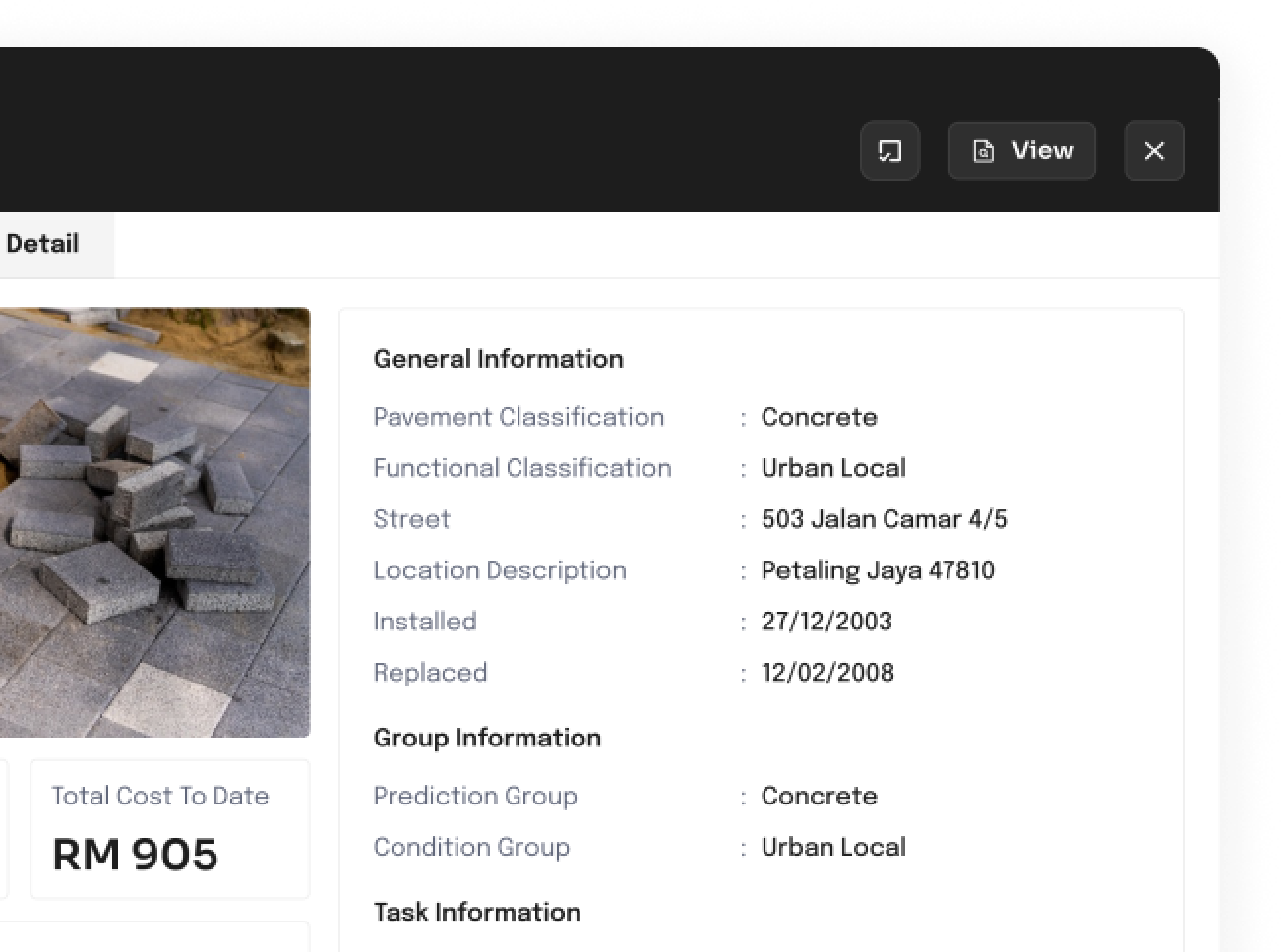Select the Replaced label
Screen dimensions: 1283x952
point(430,673)
